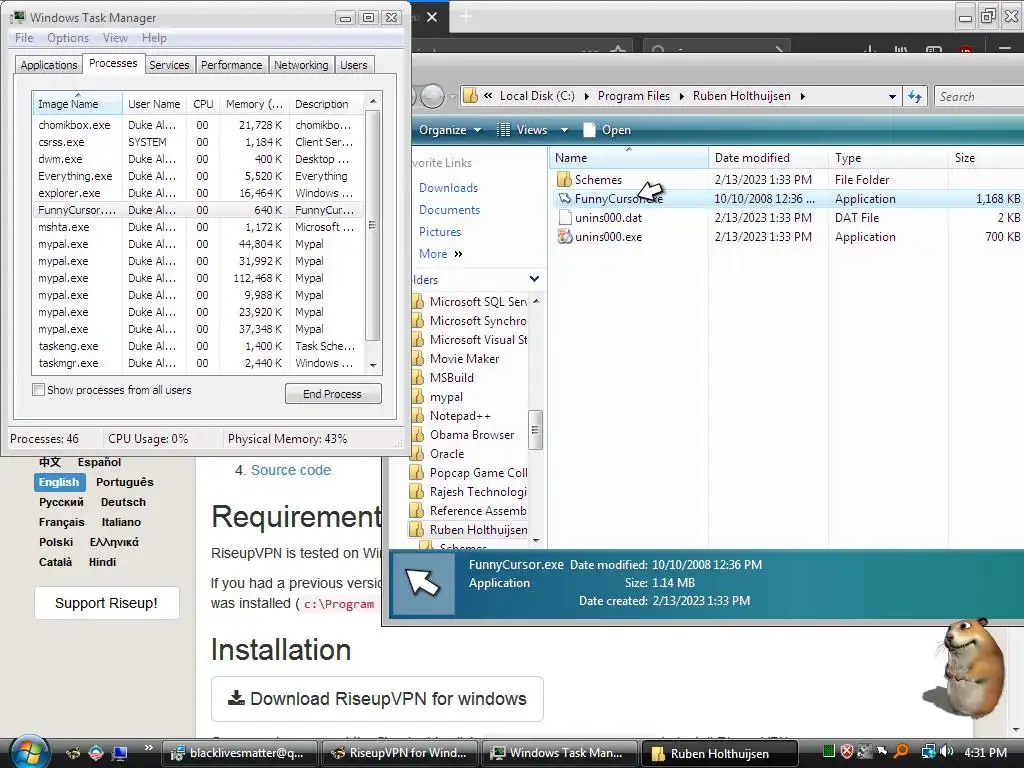This screenshot has width=1024, height=768.
Task: Open recent pages dropdown near nav buttons
Action: tap(452, 98)
